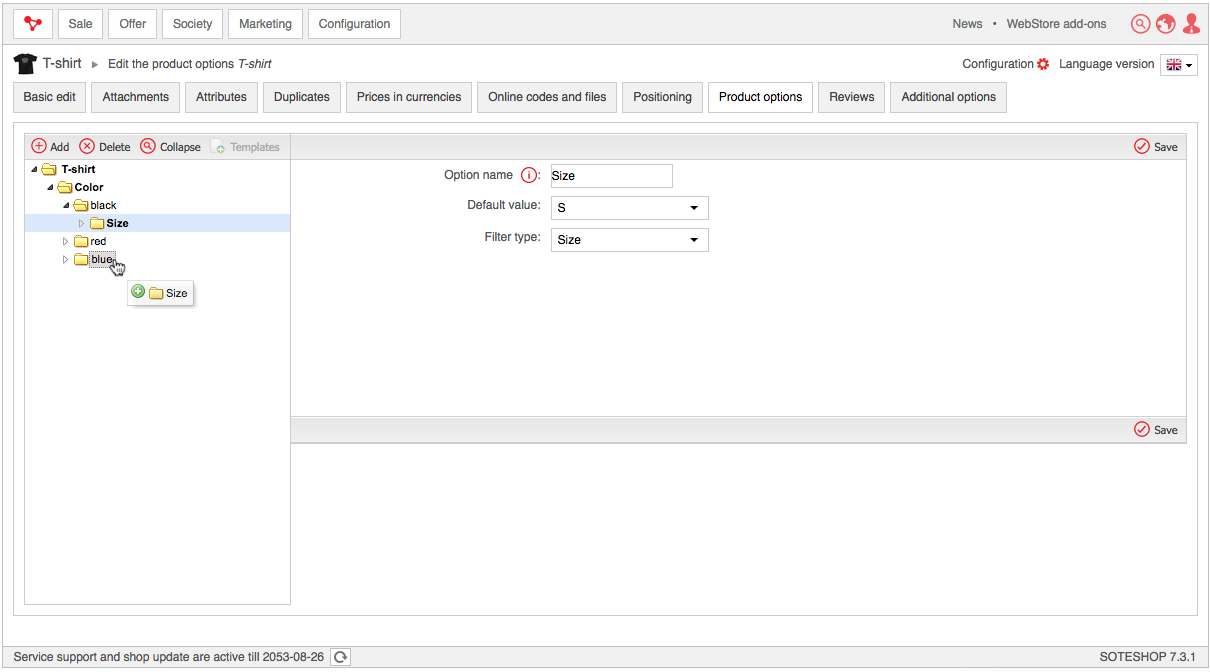Add a new option to the tree
Screen dimensions: 1210x672
point(50,147)
